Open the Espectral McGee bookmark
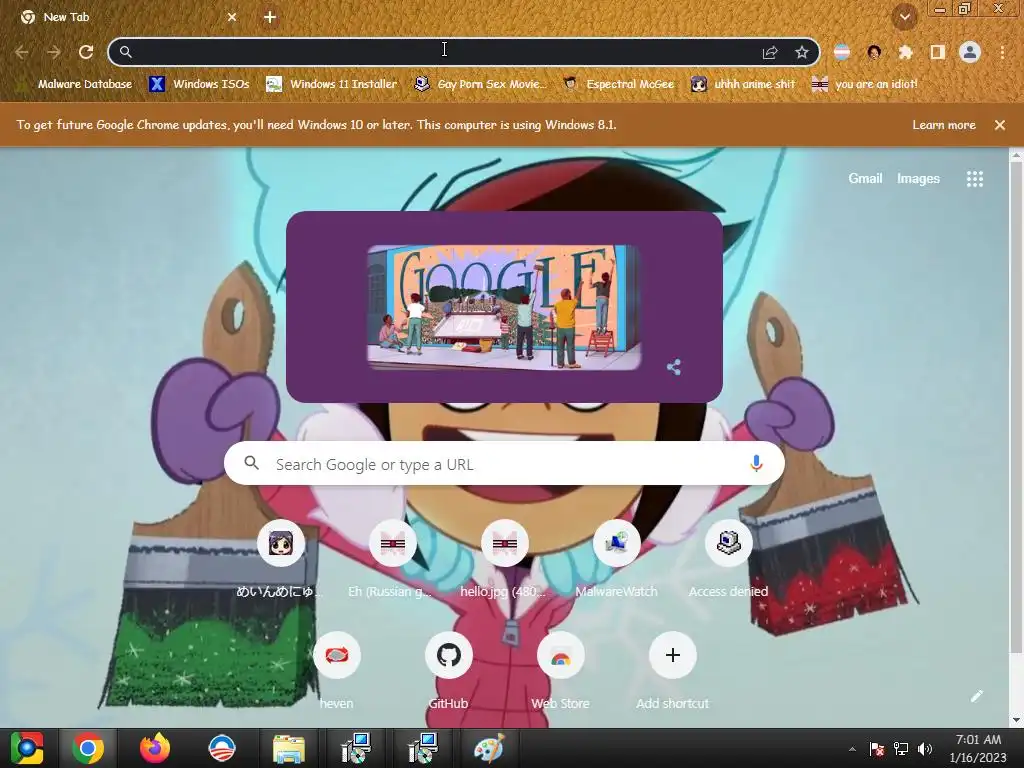Screen dimensions: 1024x768 click(618, 84)
